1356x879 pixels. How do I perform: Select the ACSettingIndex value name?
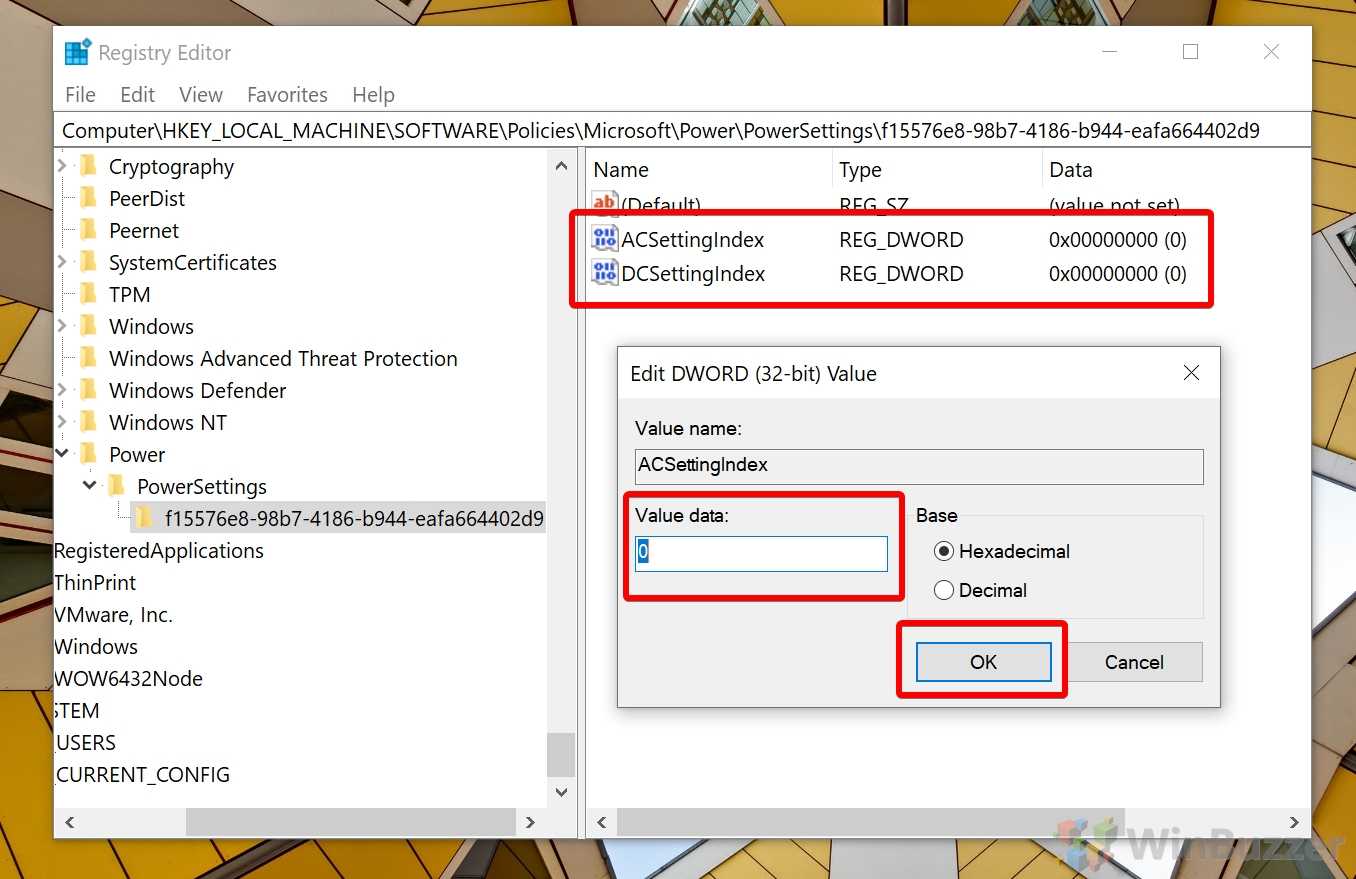pos(693,240)
